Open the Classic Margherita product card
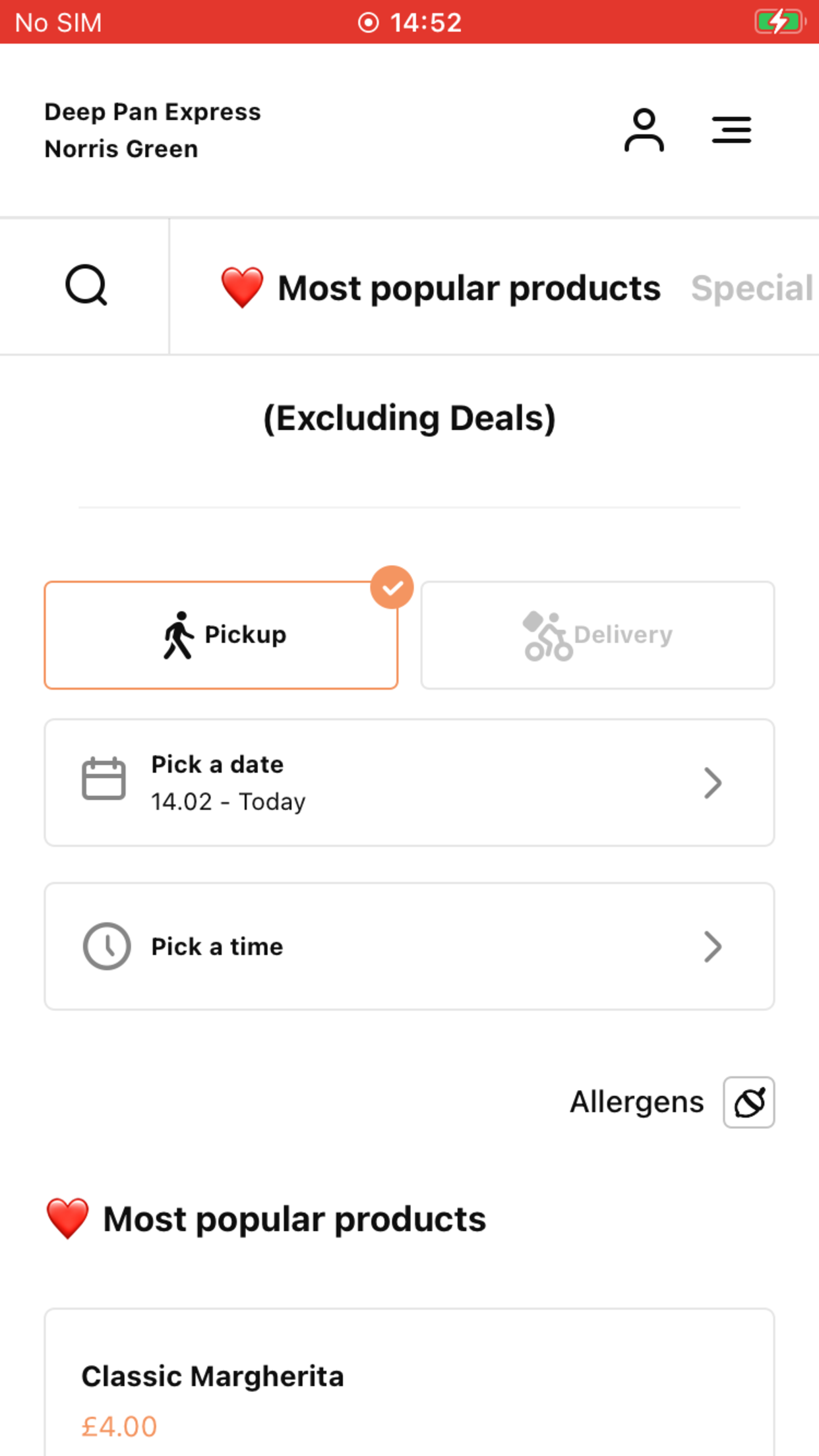 click(409, 1382)
